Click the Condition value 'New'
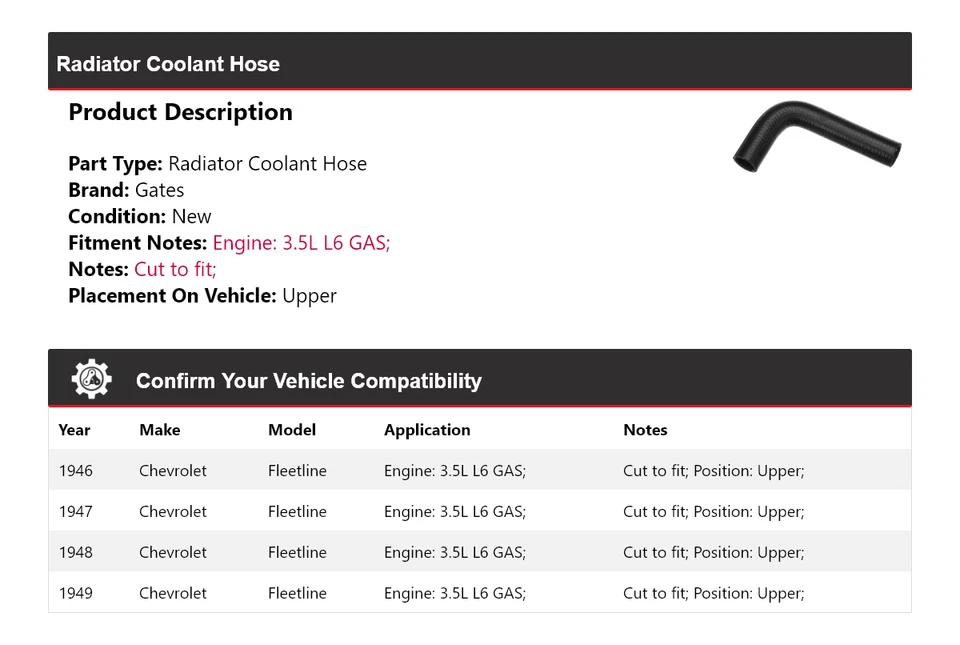 coord(191,217)
